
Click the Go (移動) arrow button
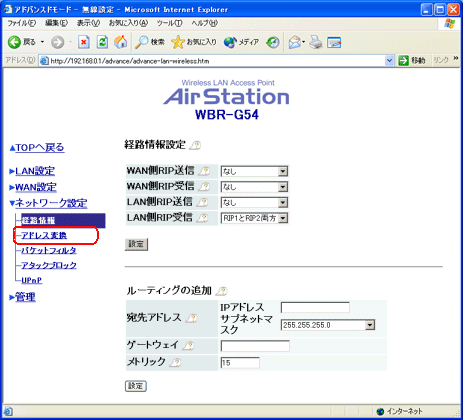(403, 61)
